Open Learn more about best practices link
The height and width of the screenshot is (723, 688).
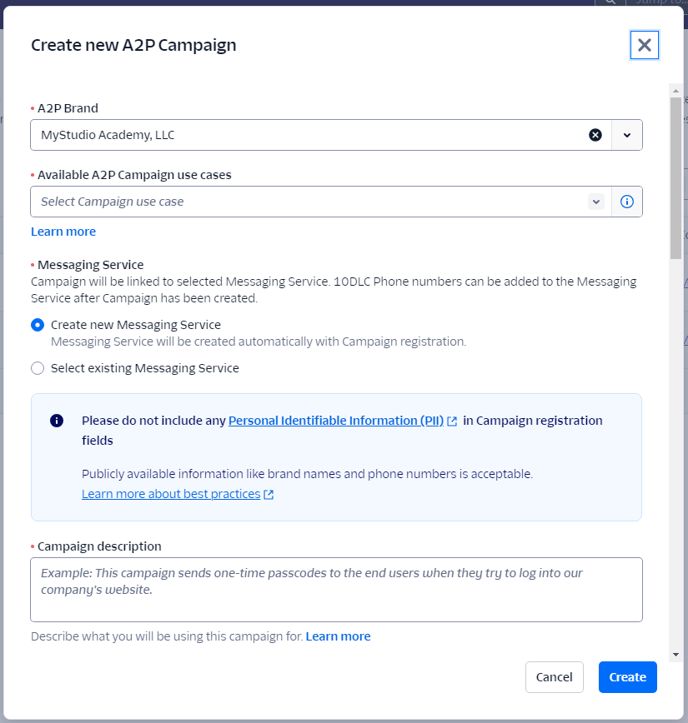[171, 494]
